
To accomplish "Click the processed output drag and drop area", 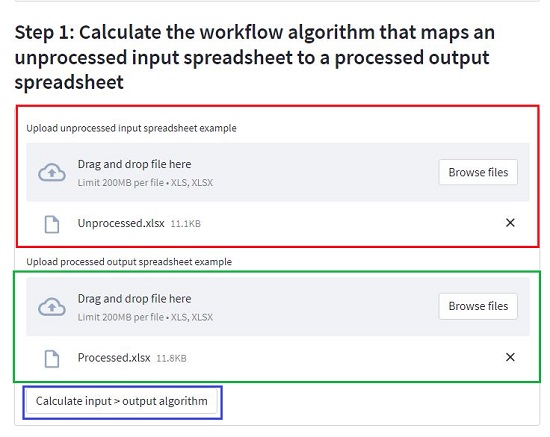I will (278, 307).
